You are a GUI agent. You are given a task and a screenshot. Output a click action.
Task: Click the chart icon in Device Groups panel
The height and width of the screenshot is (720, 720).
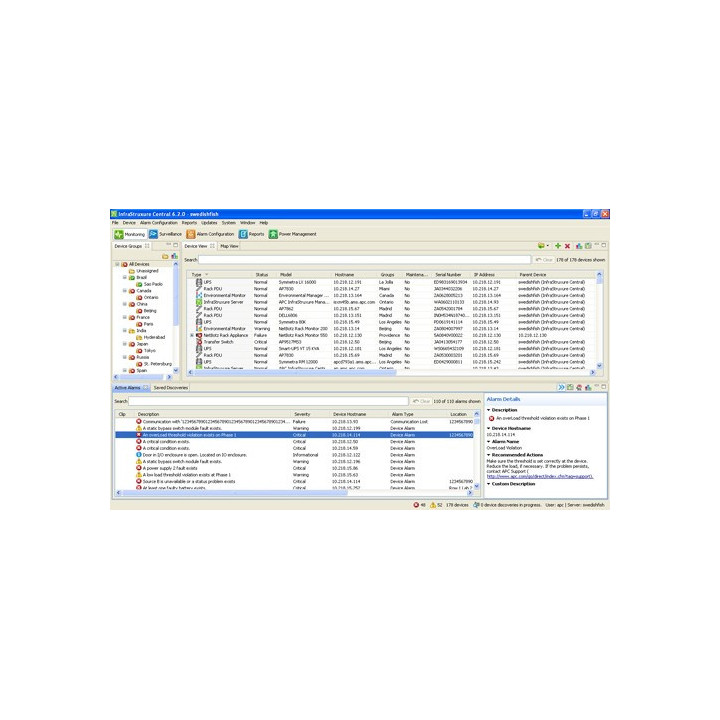pyautogui.click(x=174, y=256)
